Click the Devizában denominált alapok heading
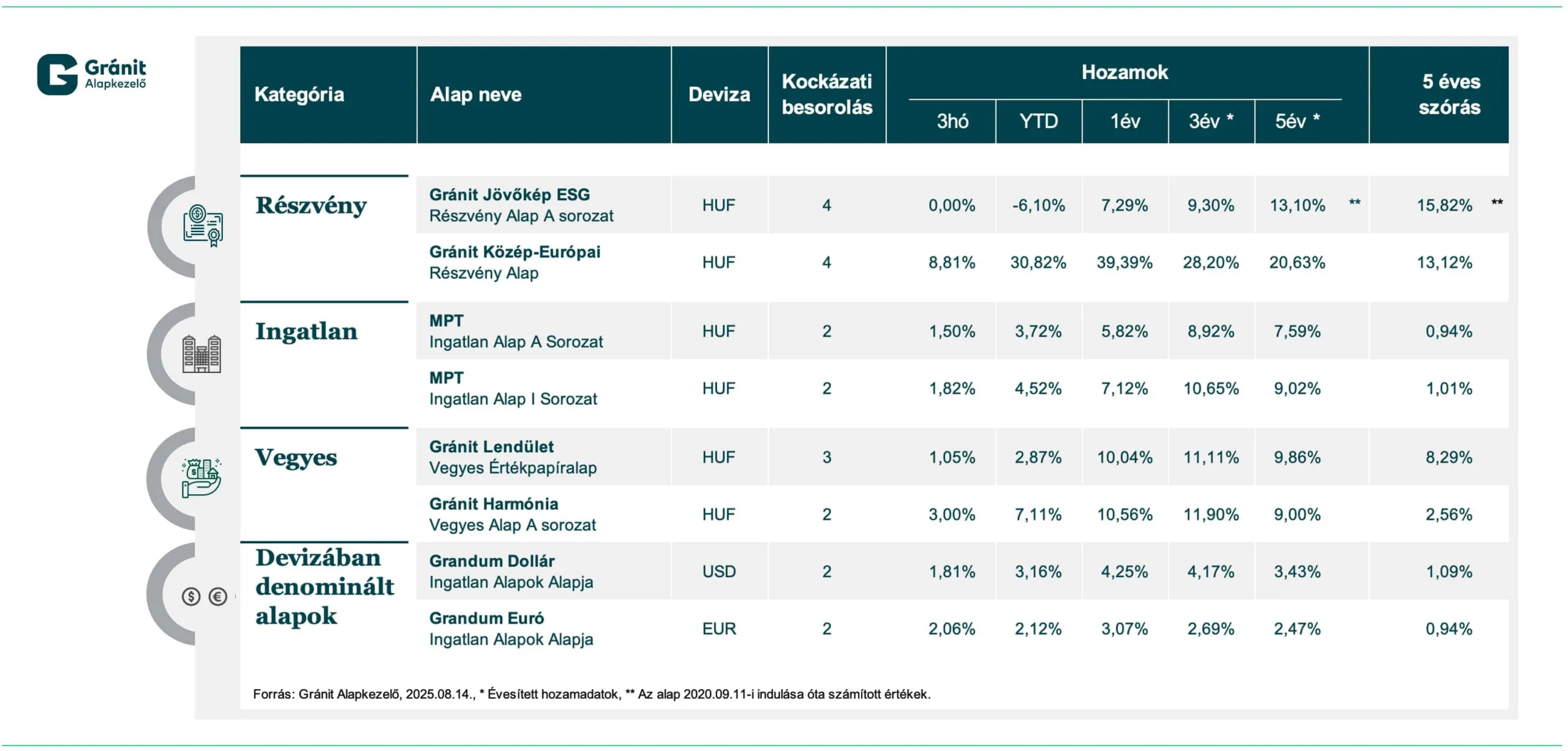This screenshot has width=1568, height=751. (x=324, y=587)
